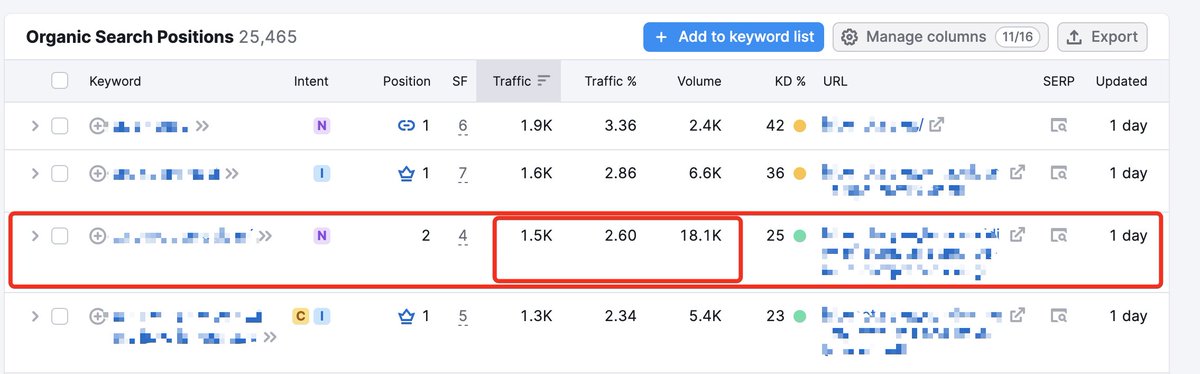This screenshot has height=374, width=1200.
Task: Click crown position icon in 1.6K row
Action: 406,173
